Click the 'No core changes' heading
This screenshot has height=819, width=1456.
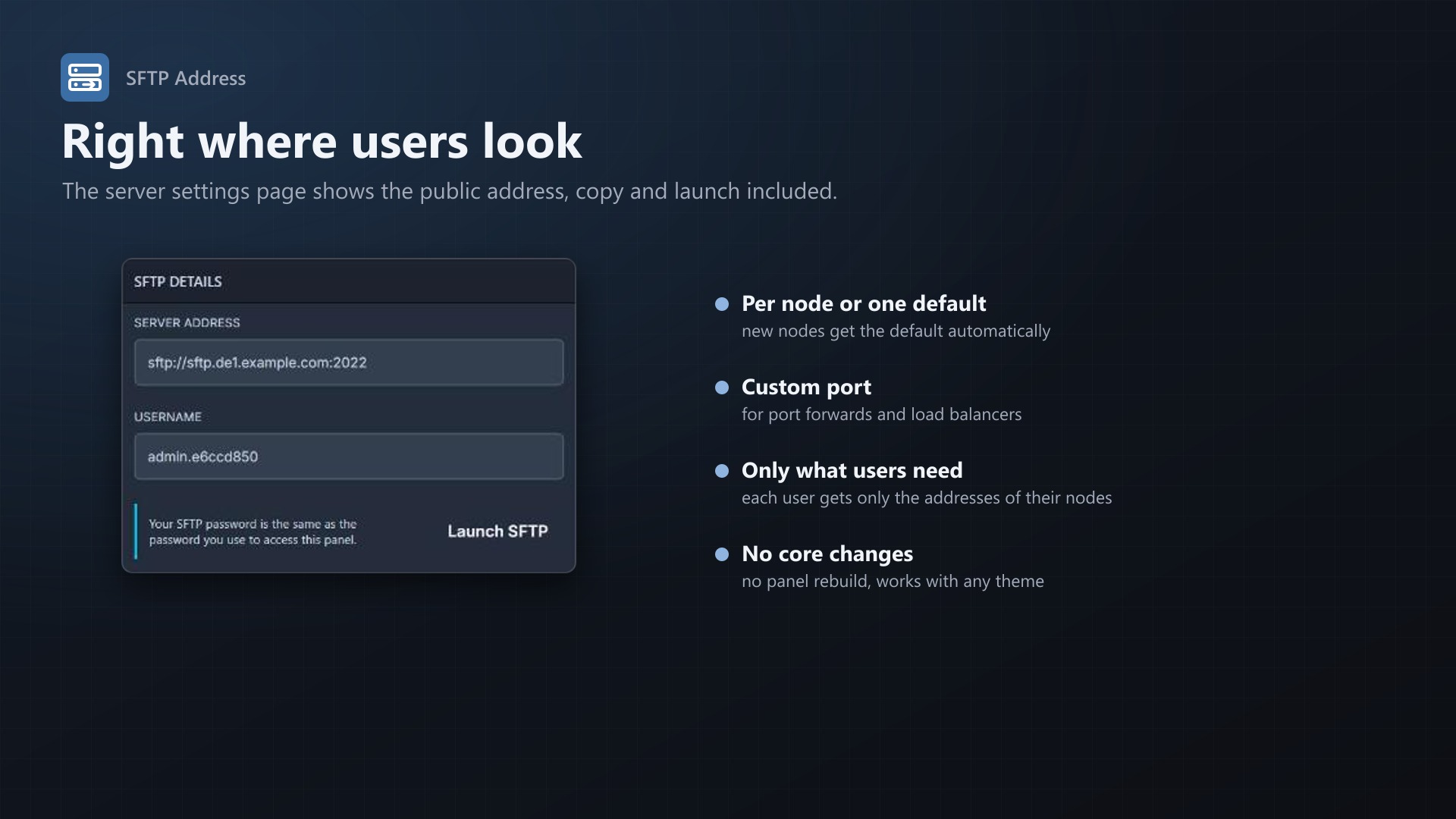(x=827, y=554)
